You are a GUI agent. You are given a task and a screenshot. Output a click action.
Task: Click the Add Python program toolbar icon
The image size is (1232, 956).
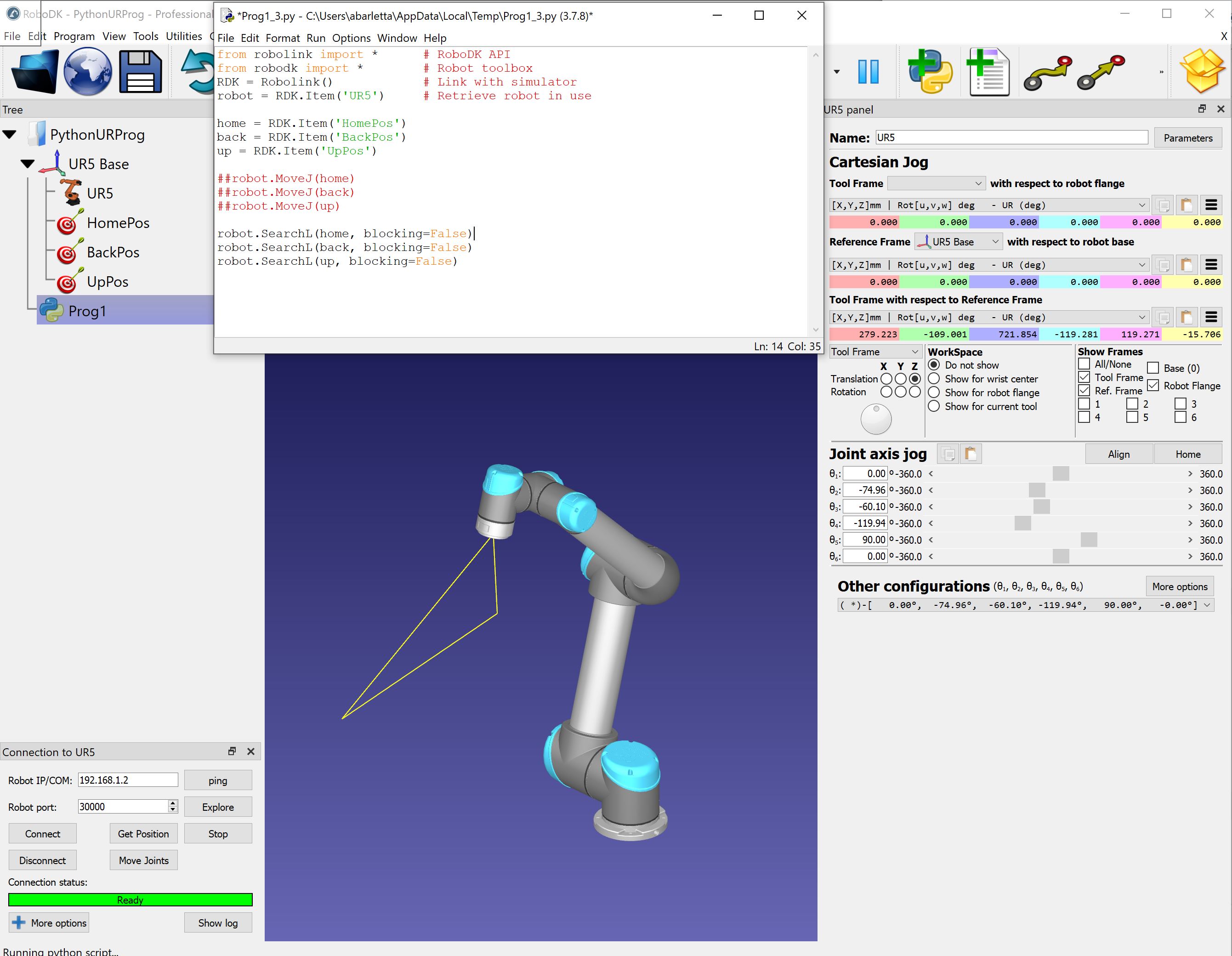click(929, 72)
